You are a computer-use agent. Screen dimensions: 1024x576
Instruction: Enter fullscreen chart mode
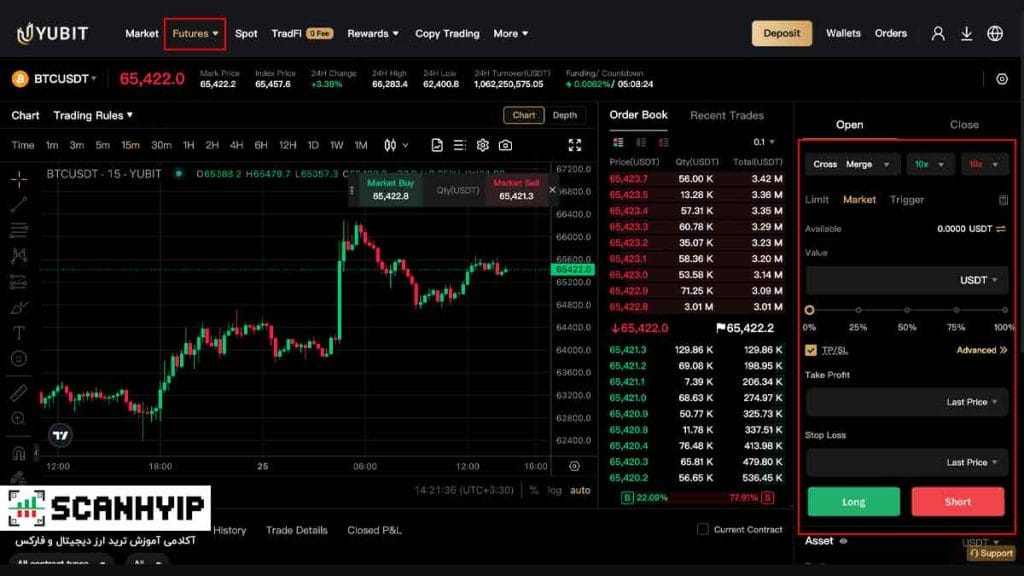(575, 145)
